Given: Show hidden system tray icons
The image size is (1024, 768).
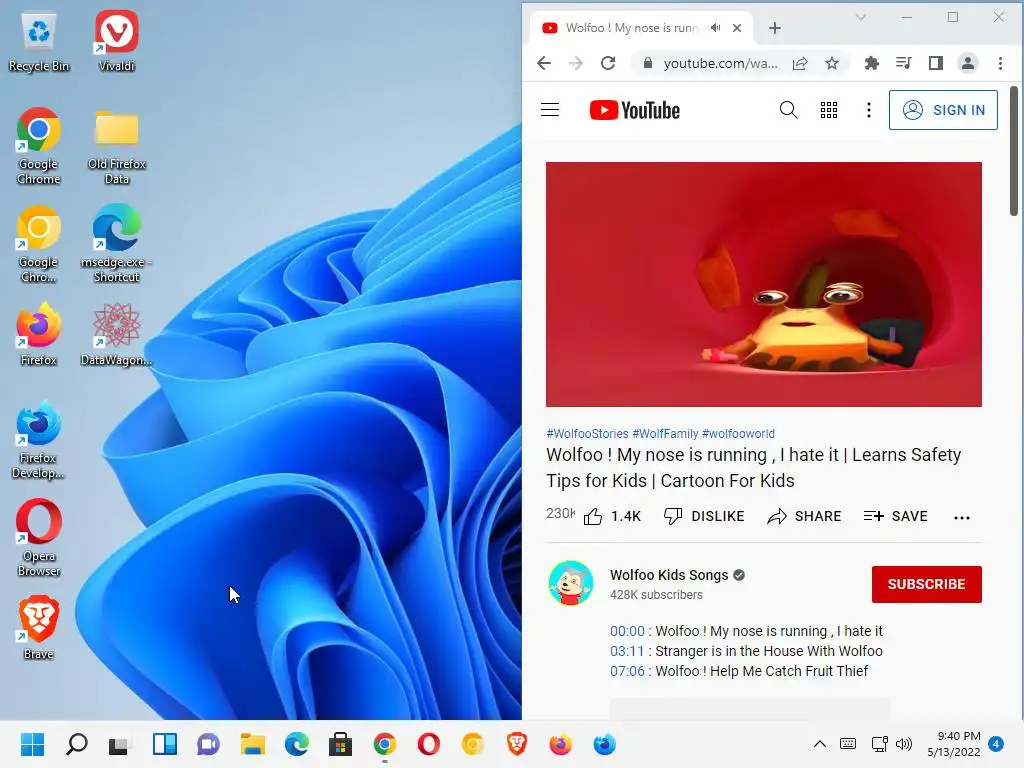Looking at the screenshot, I should pos(820,744).
